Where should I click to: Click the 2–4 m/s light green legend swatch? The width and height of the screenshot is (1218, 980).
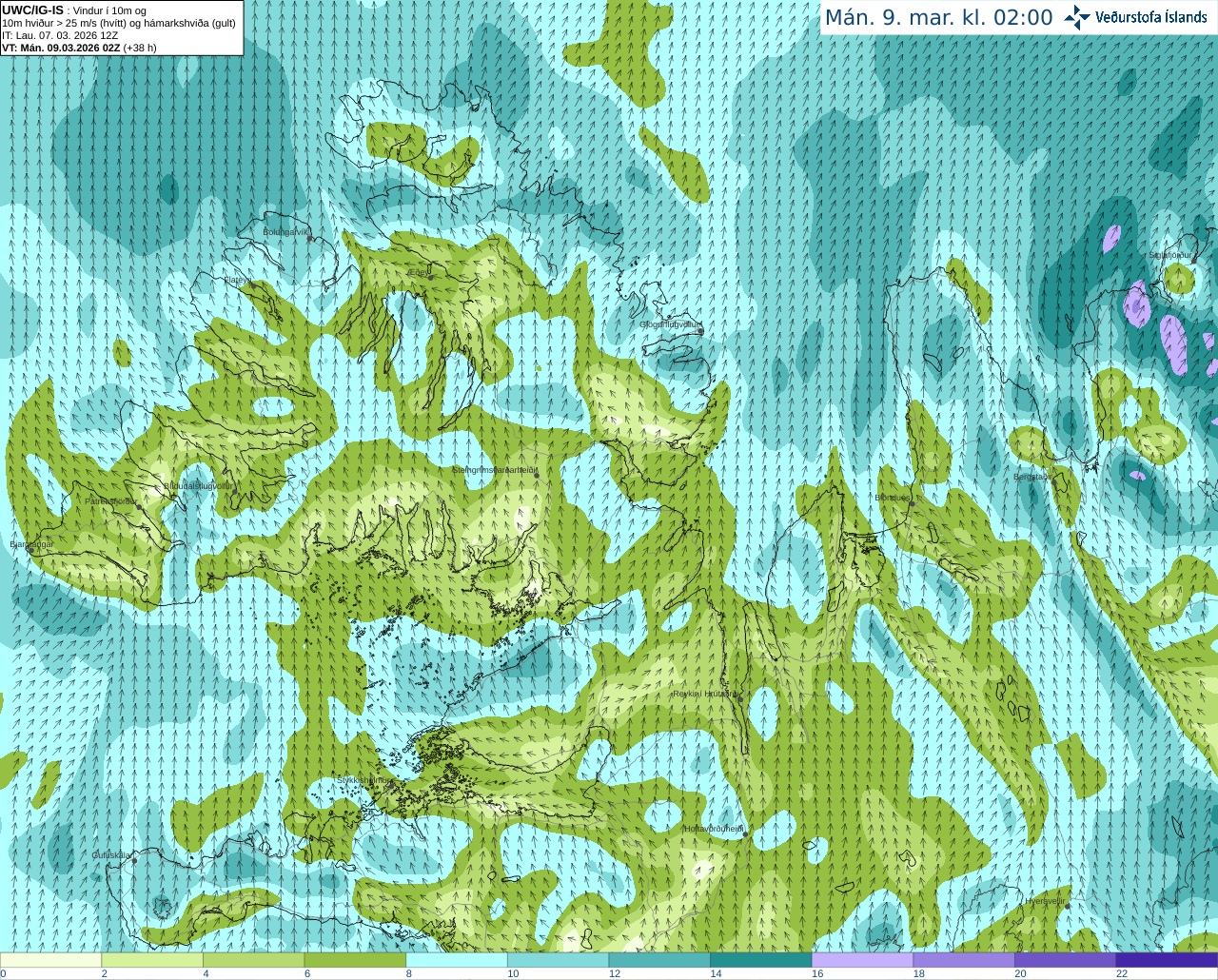point(152,960)
